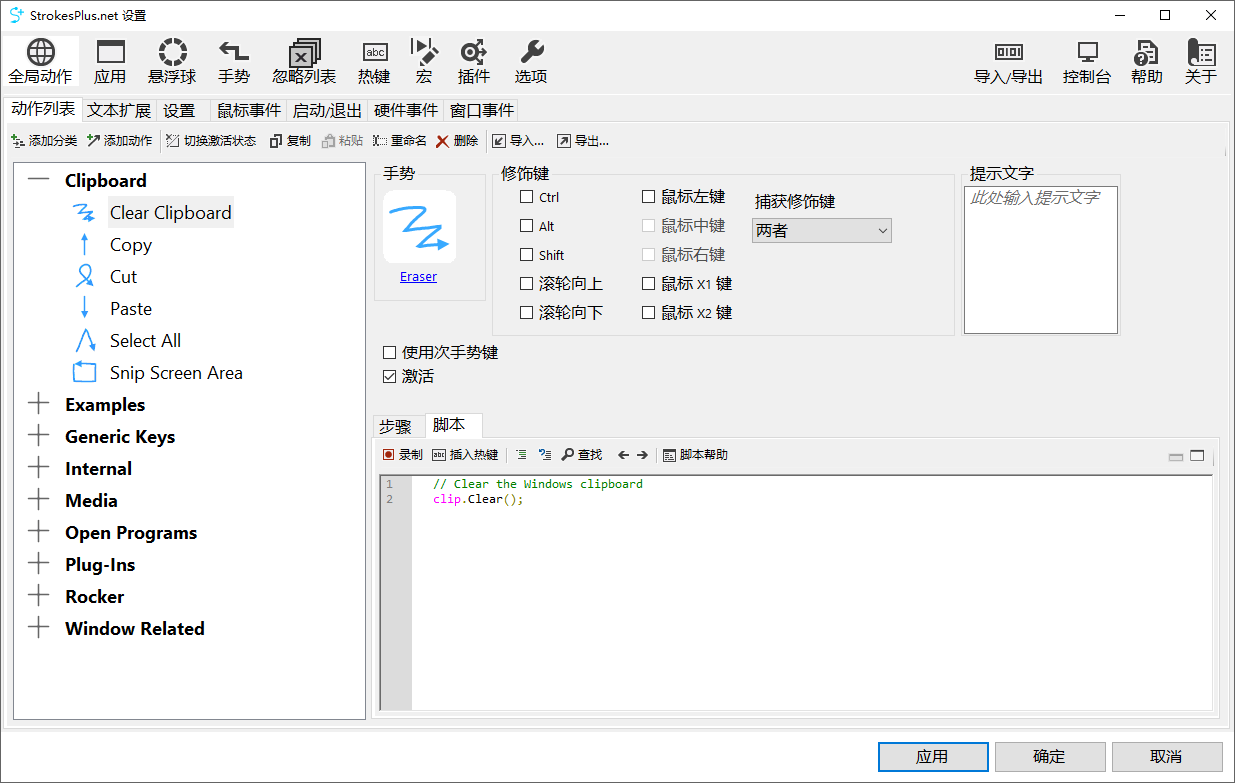Expand the Open Programs category
1235x783 pixels.
pyautogui.click(x=38, y=532)
